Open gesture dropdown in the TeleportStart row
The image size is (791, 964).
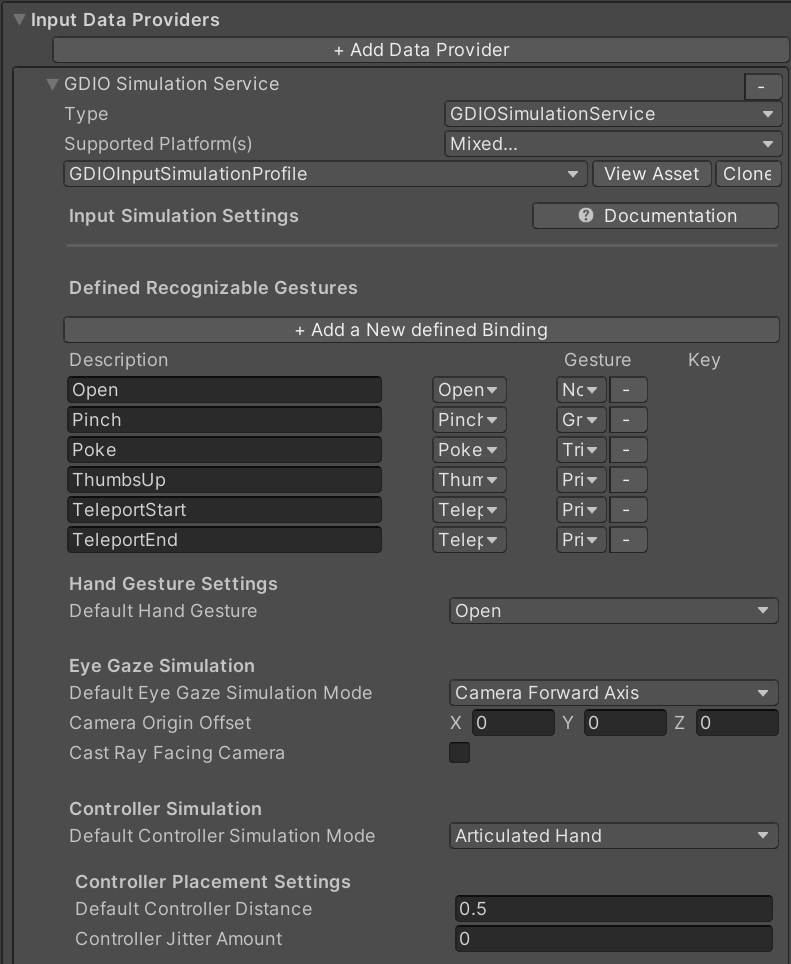pos(469,510)
